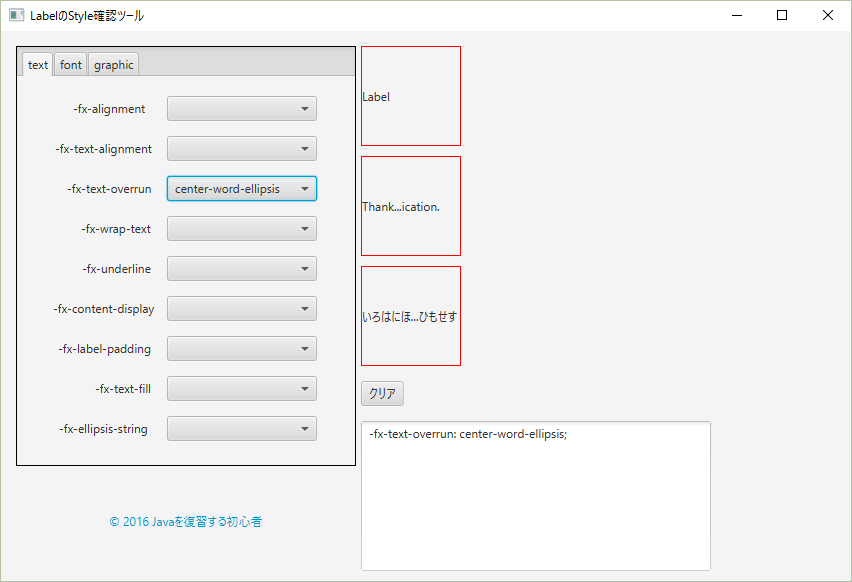Click the いろはにほ...ひもせす preview box
Image resolution: width=852 pixels, height=582 pixels.
410,316
